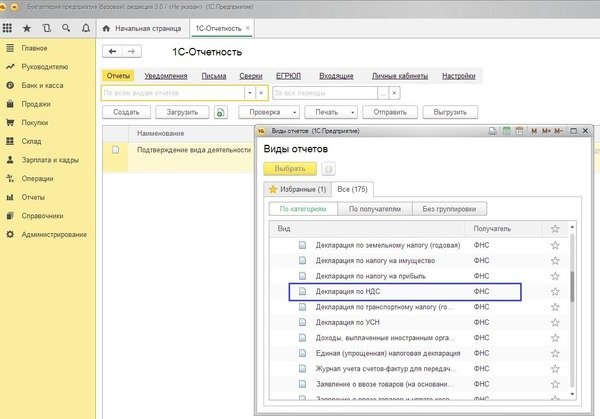Click the yellow Выбрать button
This screenshot has height=419, width=600.
tap(290, 169)
